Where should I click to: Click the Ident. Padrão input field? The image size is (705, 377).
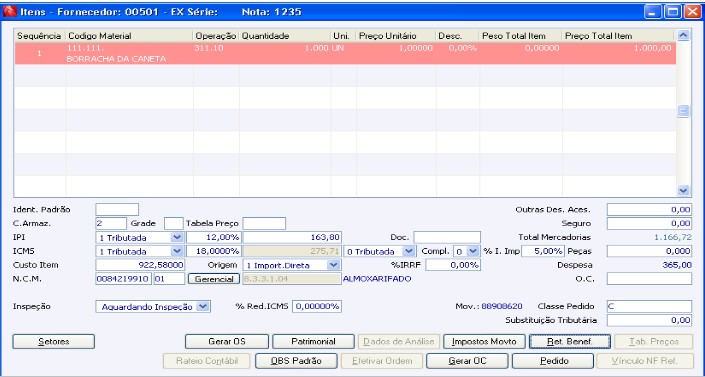pyautogui.click(x=117, y=209)
